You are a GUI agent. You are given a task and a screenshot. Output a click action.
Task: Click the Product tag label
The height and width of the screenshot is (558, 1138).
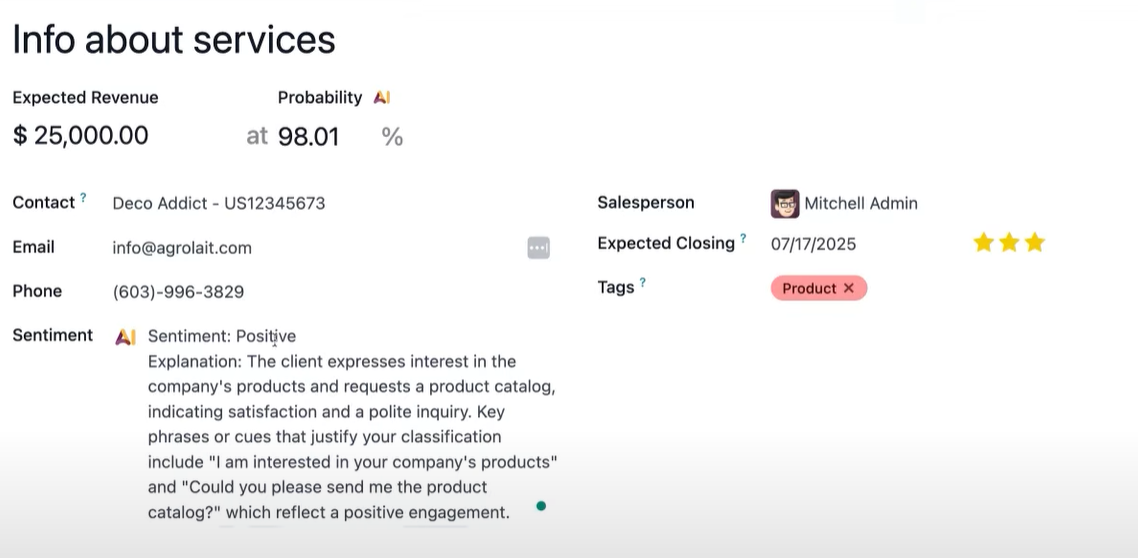tap(808, 288)
